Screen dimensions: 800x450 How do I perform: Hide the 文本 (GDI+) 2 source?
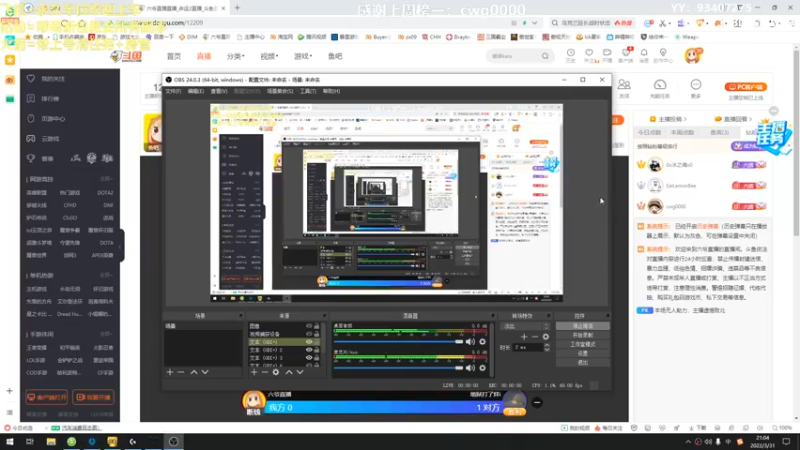coord(309,350)
